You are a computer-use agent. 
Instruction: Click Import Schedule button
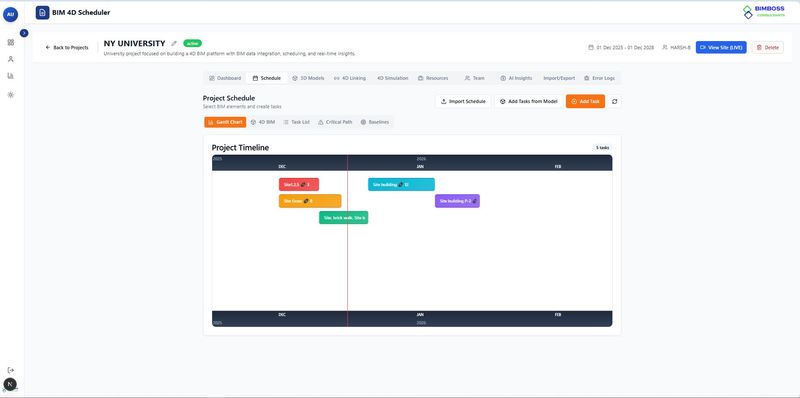pos(463,102)
